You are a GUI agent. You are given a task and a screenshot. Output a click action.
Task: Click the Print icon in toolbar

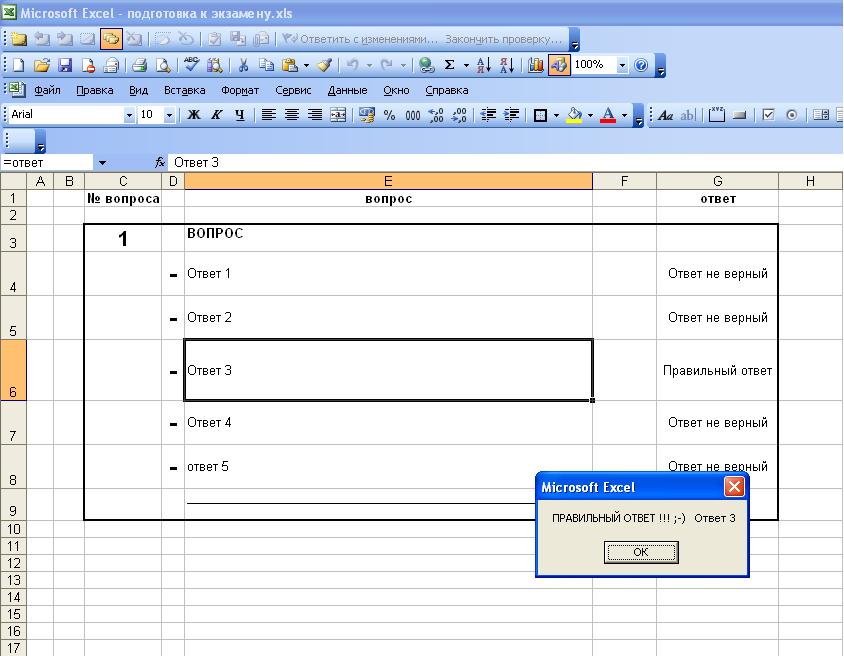[x=139, y=65]
